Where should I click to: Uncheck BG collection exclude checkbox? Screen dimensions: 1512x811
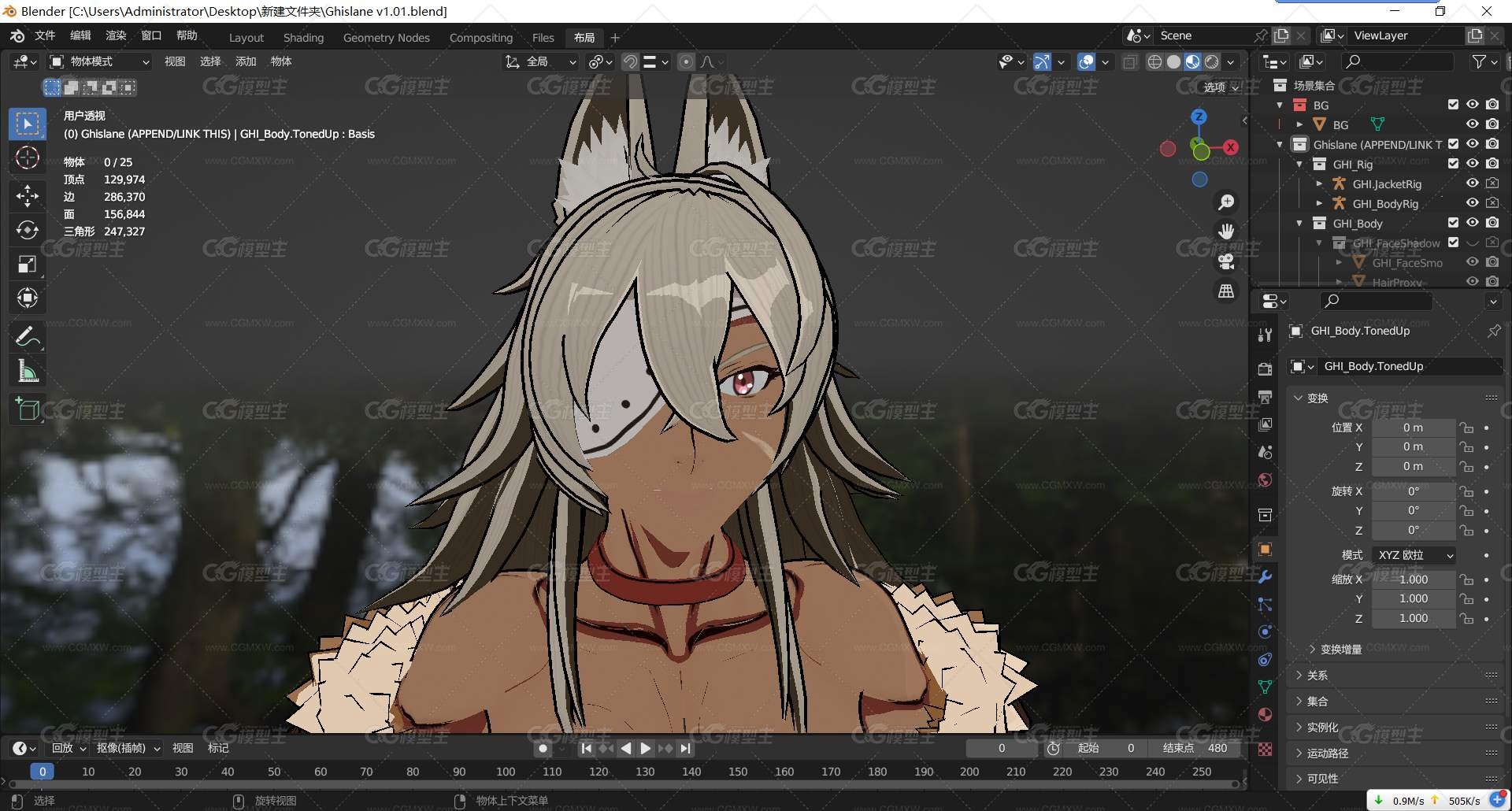[1453, 105]
